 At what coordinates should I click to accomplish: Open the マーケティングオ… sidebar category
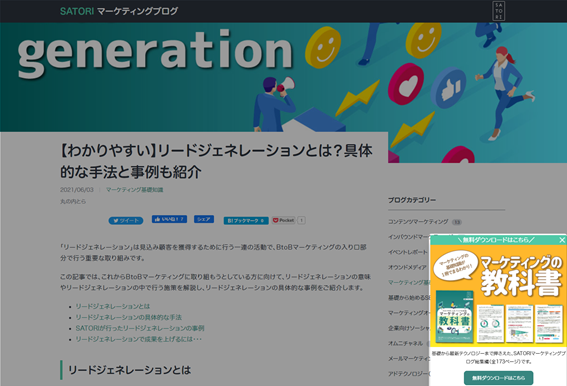click(409, 313)
